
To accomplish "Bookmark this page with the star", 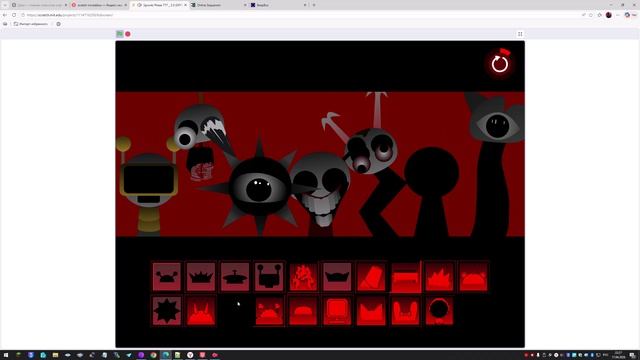I will [x=591, y=15].
